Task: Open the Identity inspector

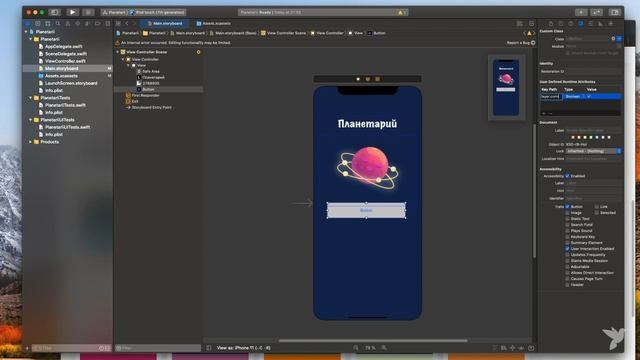Action: pos(581,24)
